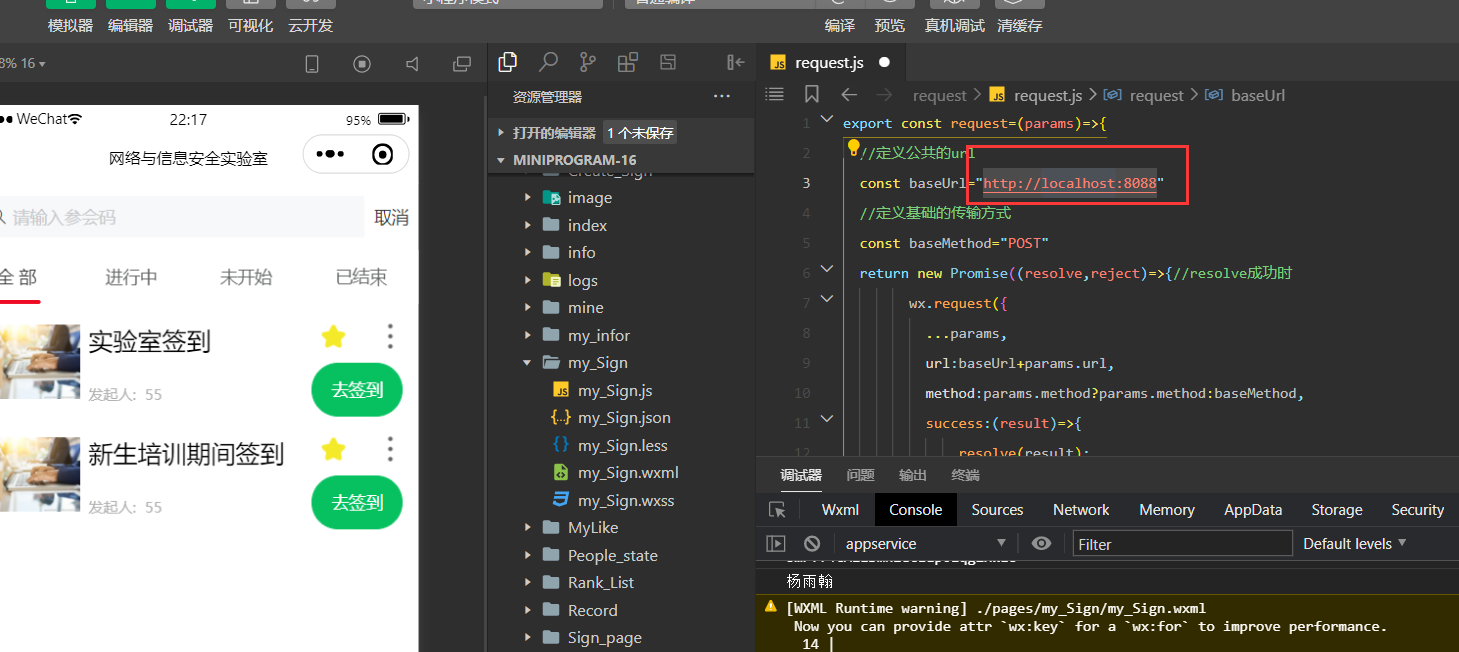Open the Source Control branch icon
The width and height of the screenshot is (1459, 652).
(x=588, y=61)
